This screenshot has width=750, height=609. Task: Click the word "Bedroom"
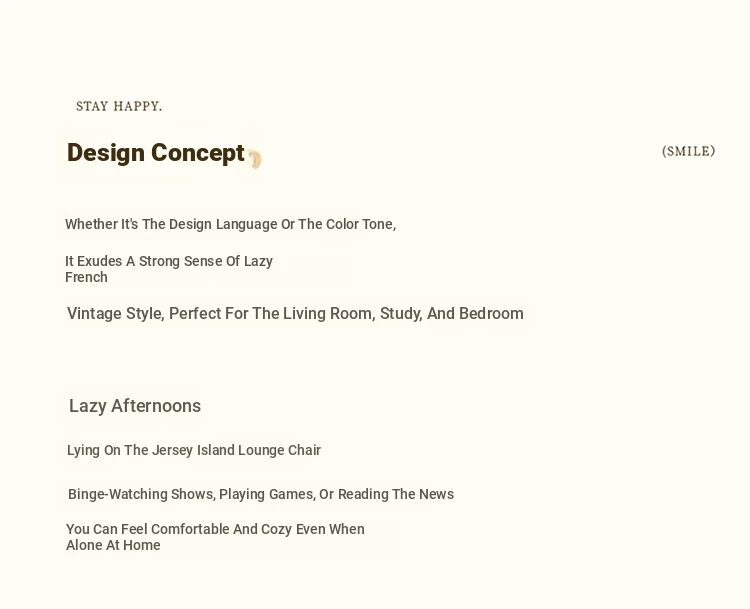[491, 314]
